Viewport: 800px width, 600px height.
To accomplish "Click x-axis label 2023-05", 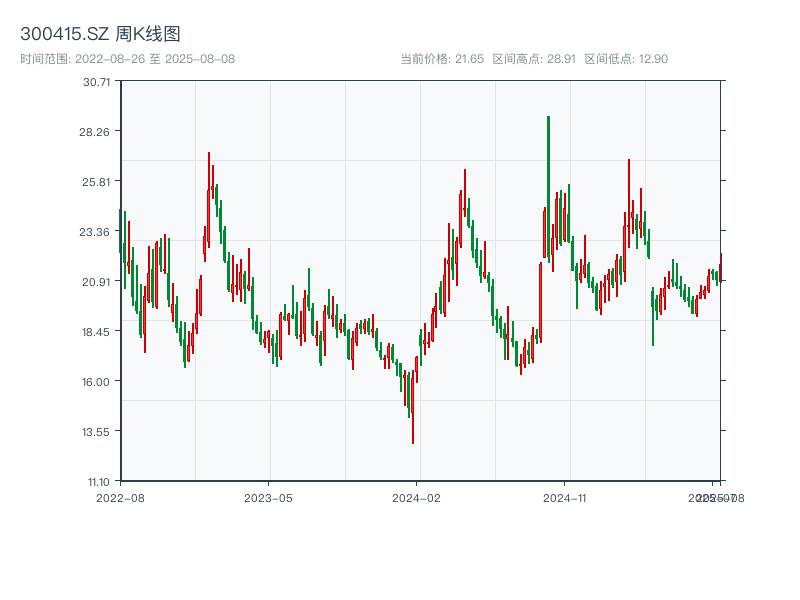I will (x=268, y=498).
